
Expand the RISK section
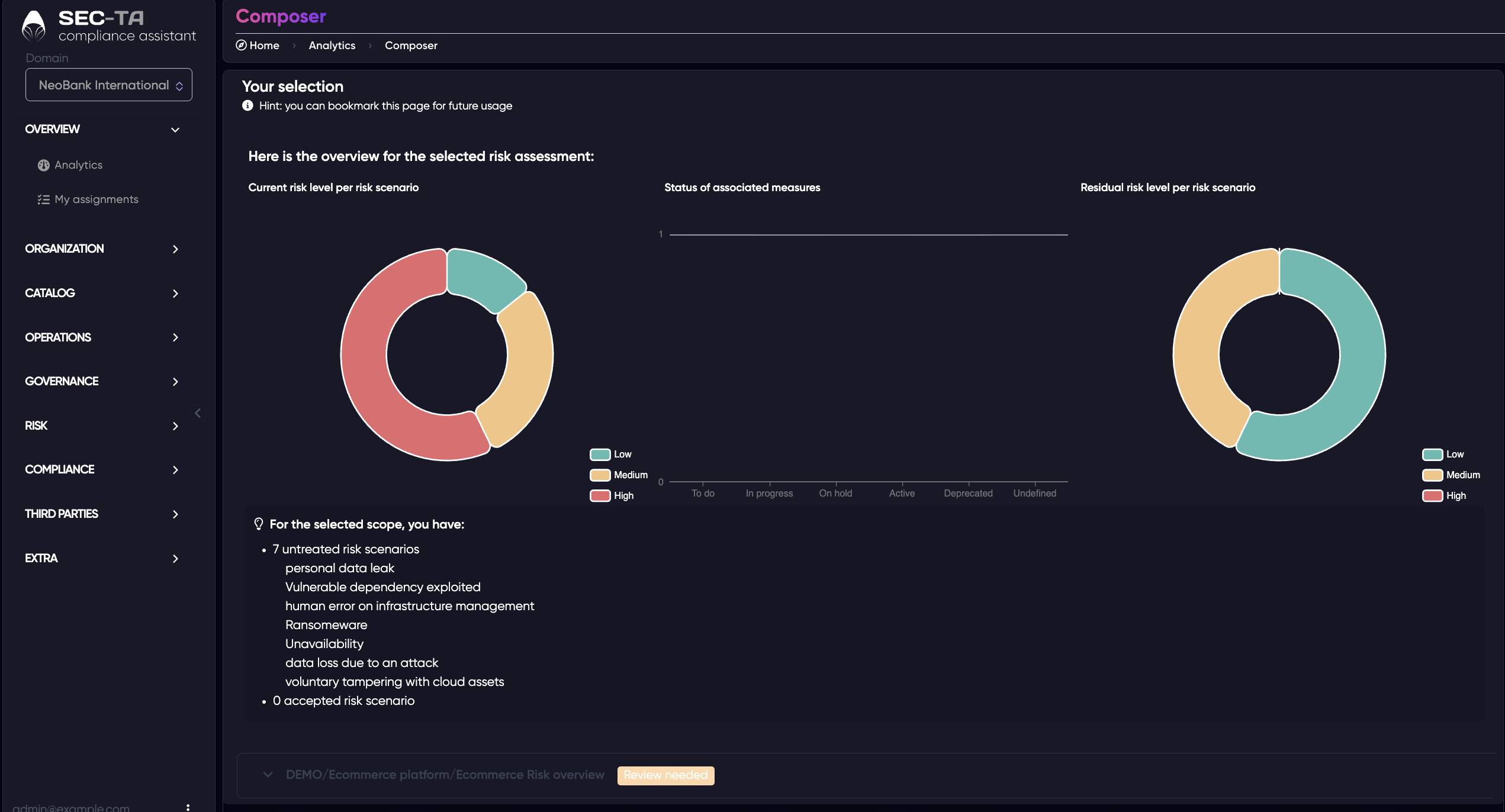[x=102, y=426]
